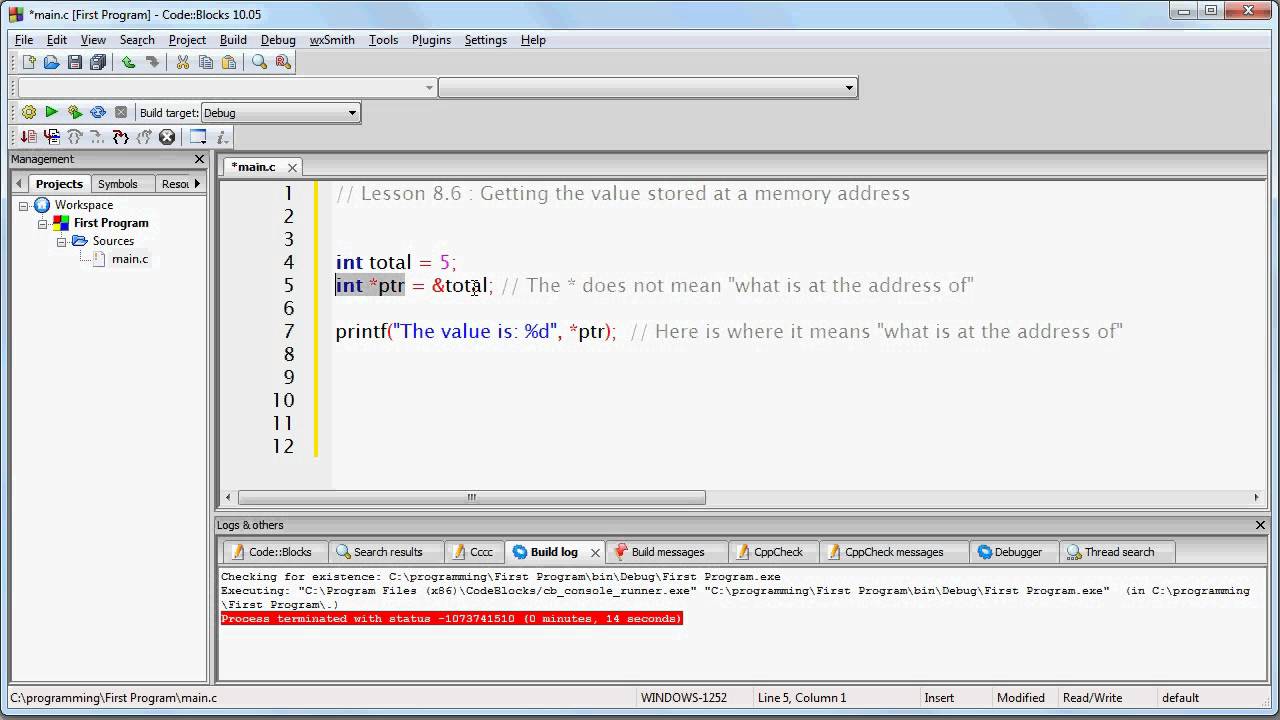Undo with the green arrow icon

pos(128,62)
